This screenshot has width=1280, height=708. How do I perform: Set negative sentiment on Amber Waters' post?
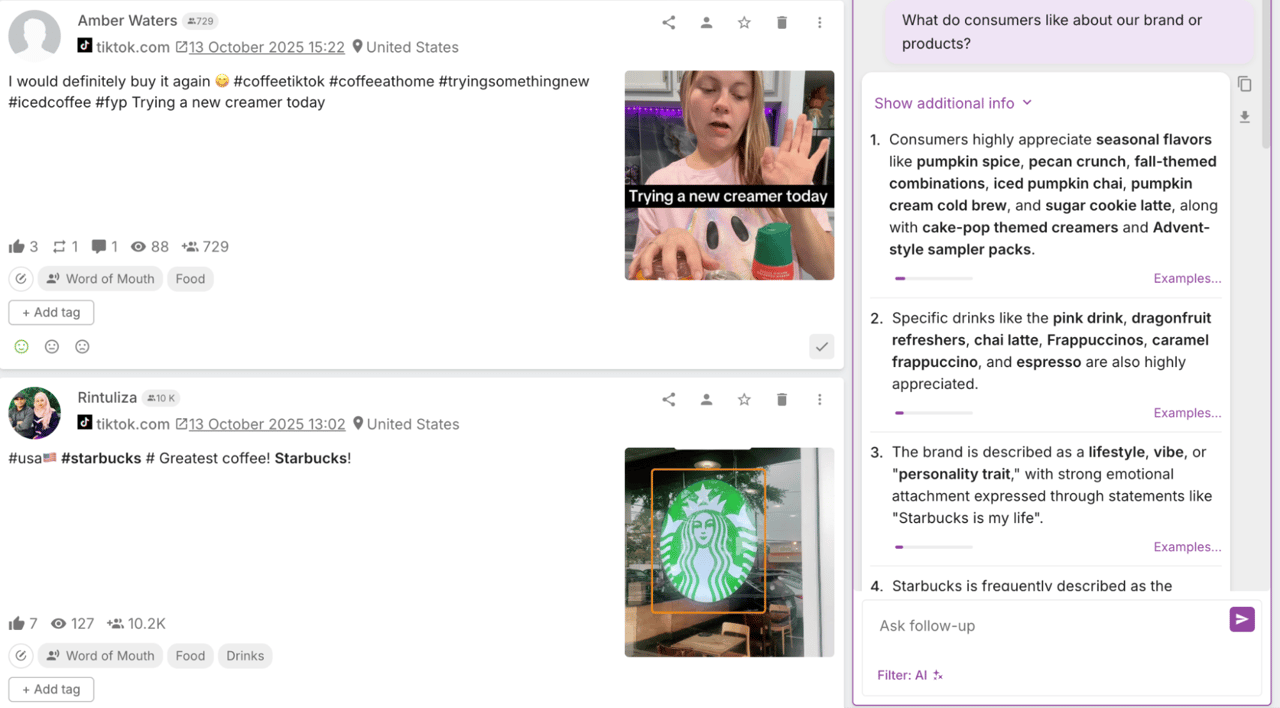point(83,347)
